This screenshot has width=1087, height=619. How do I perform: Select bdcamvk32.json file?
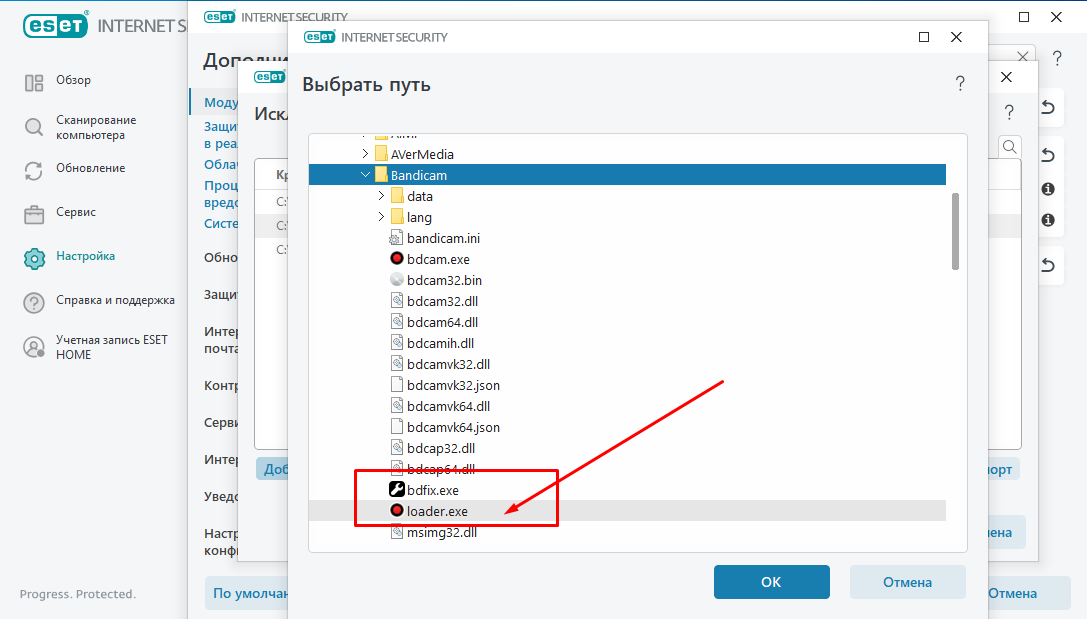tap(453, 385)
